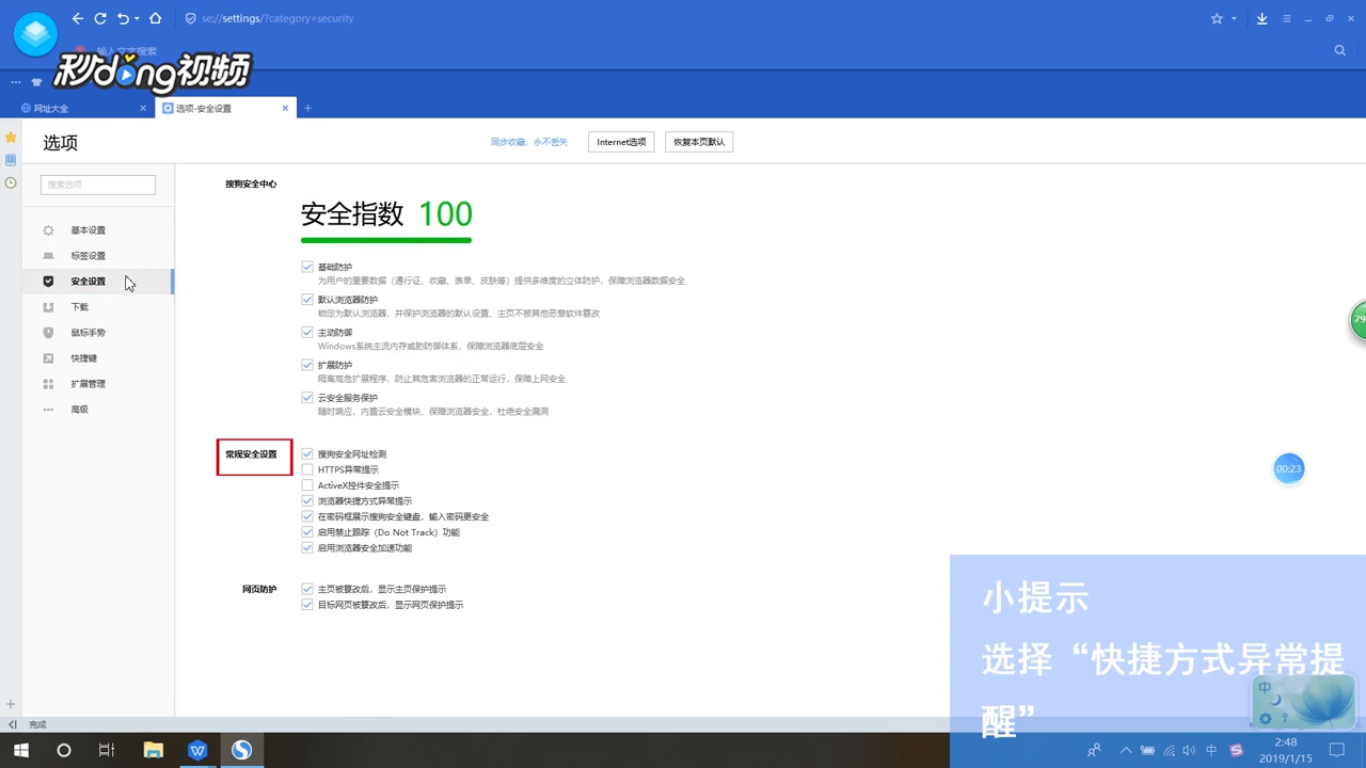
Task: Expand the favorites dropdown arrow
Action: (1234, 19)
